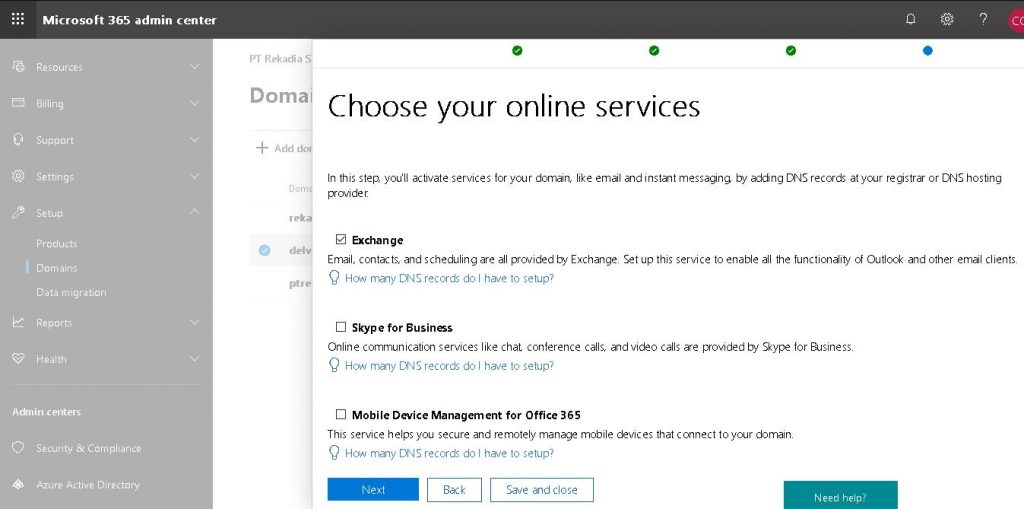Click the help question mark icon

pyautogui.click(x=983, y=19)
